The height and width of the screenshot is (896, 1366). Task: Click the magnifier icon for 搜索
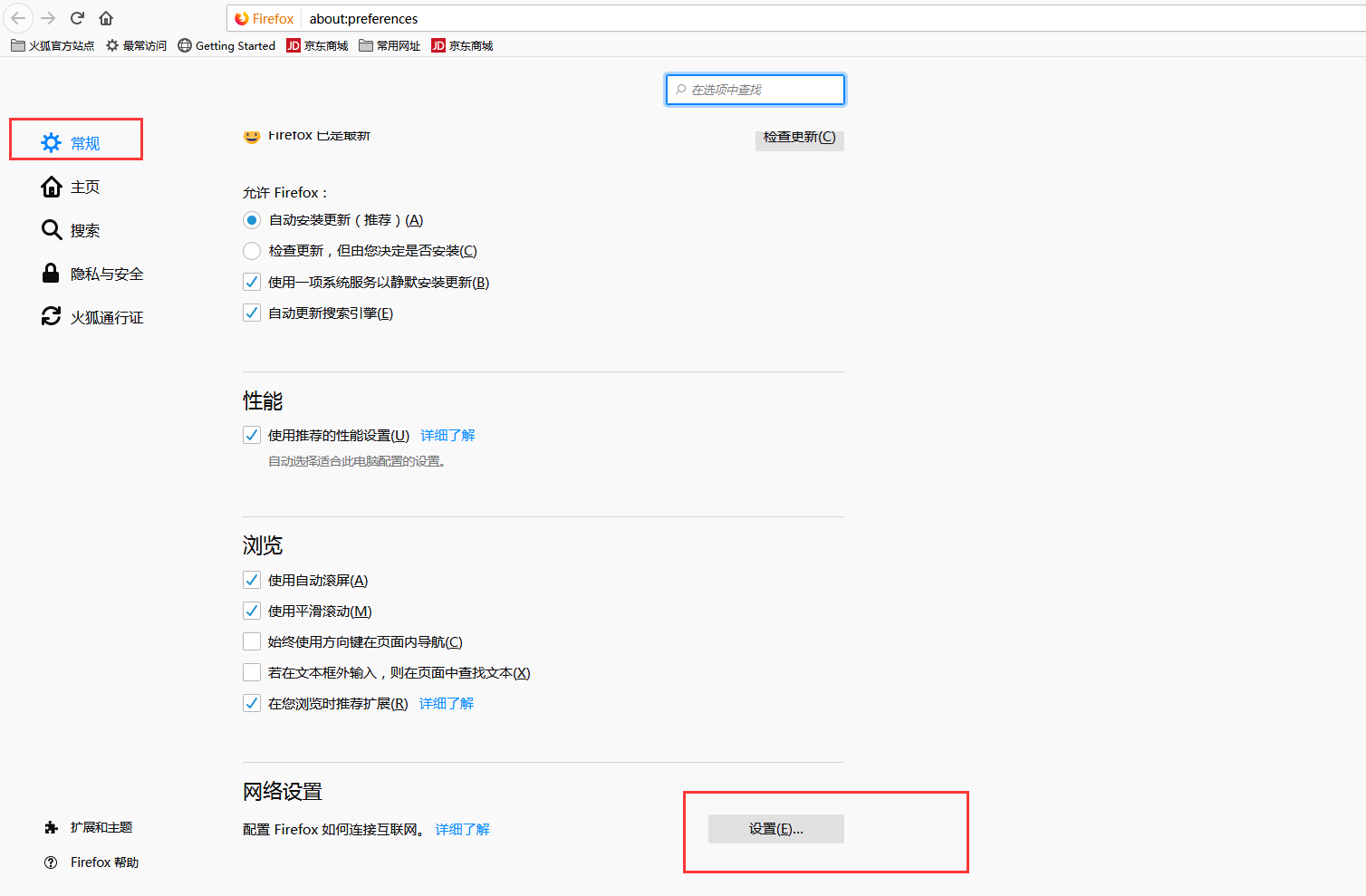click(x=52, y=230)
